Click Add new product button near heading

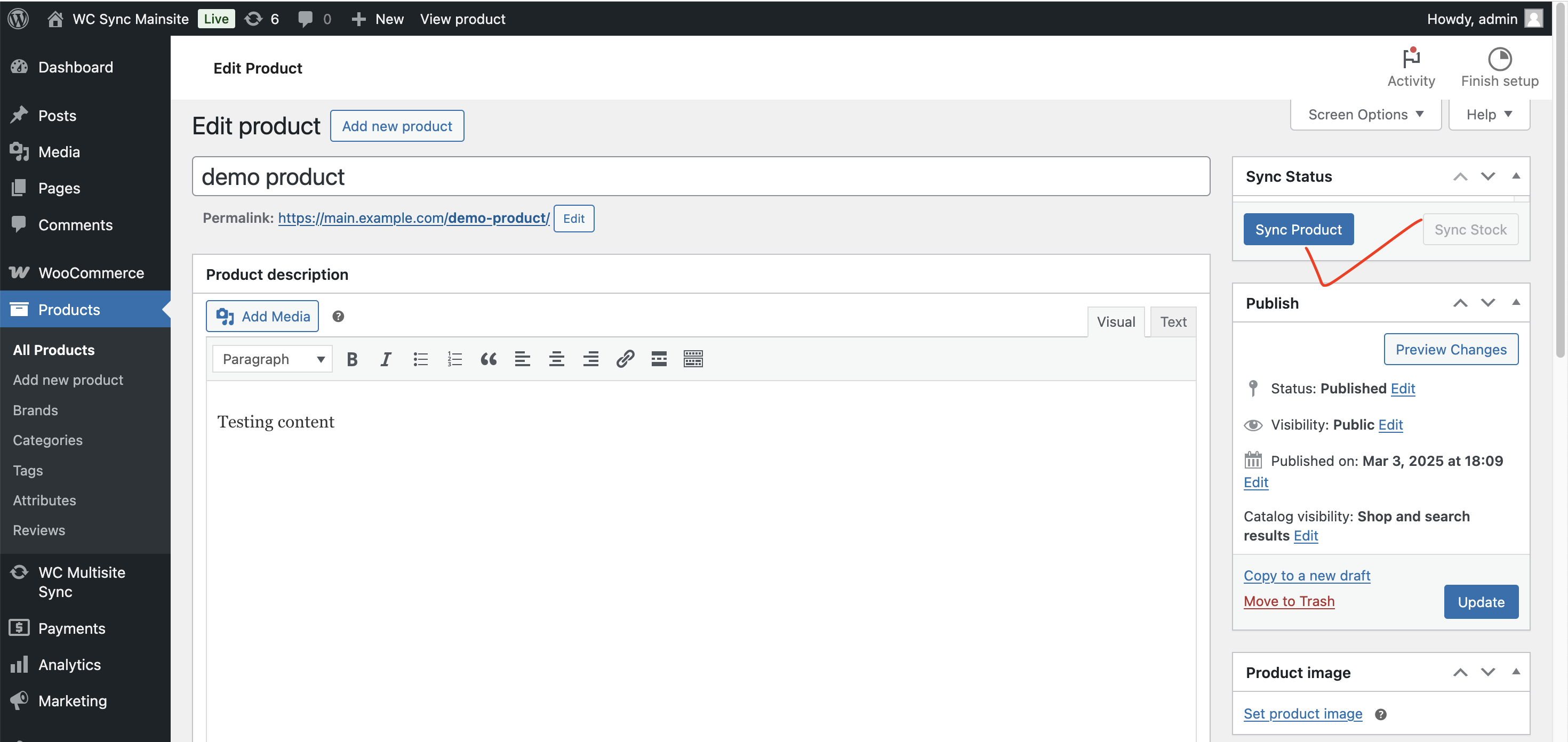(x=397, y=126)
